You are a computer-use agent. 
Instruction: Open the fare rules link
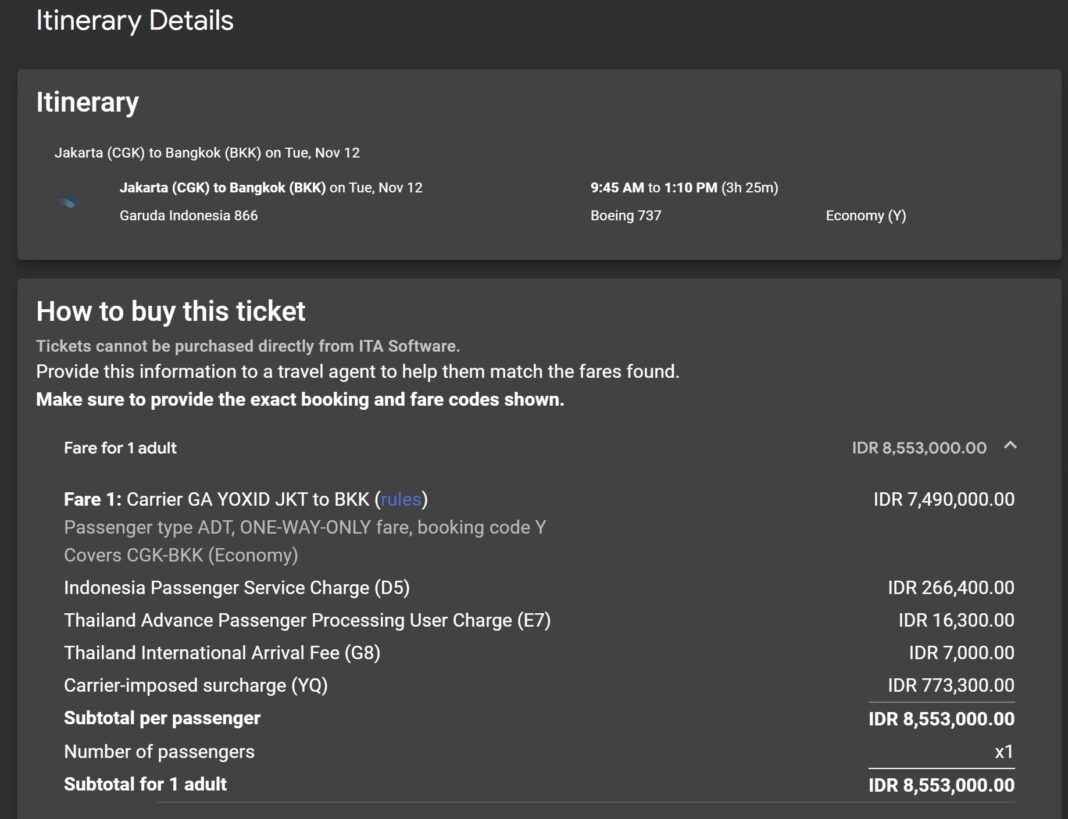401,499
